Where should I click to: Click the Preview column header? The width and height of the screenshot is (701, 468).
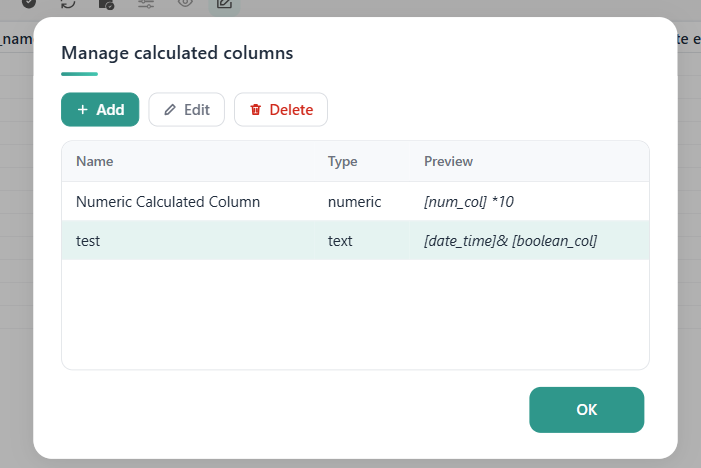(448, 161)
